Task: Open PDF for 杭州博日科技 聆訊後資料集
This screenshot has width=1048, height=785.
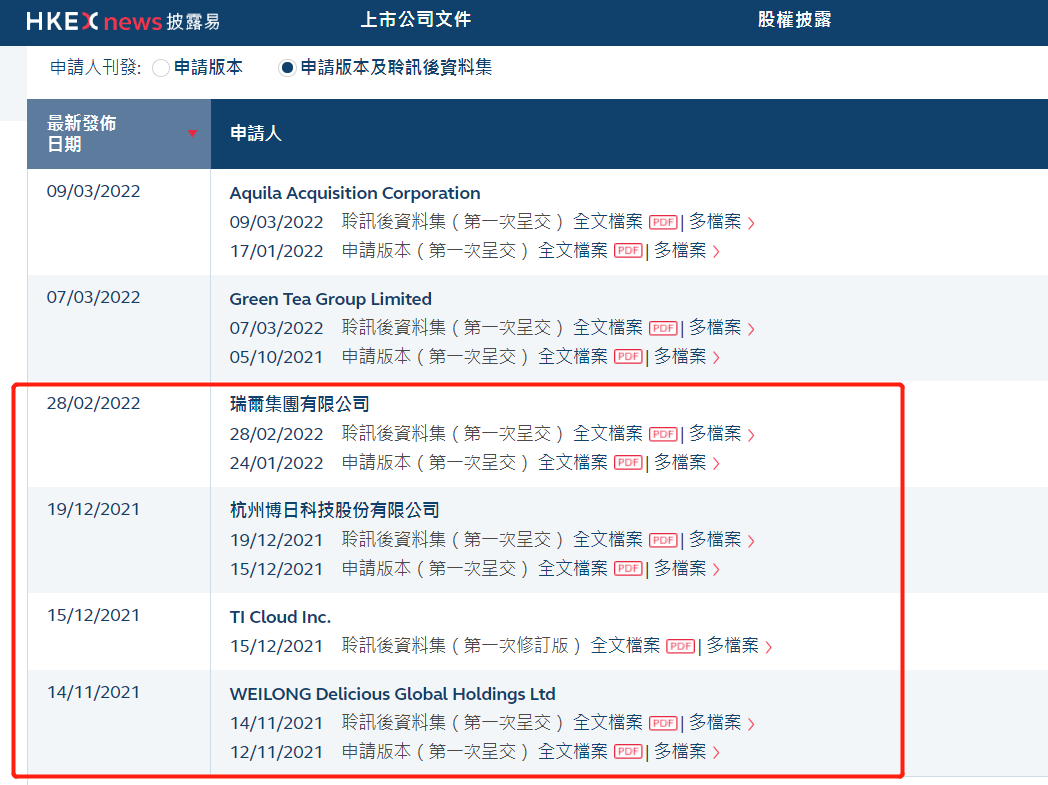Action: point(663,539)
